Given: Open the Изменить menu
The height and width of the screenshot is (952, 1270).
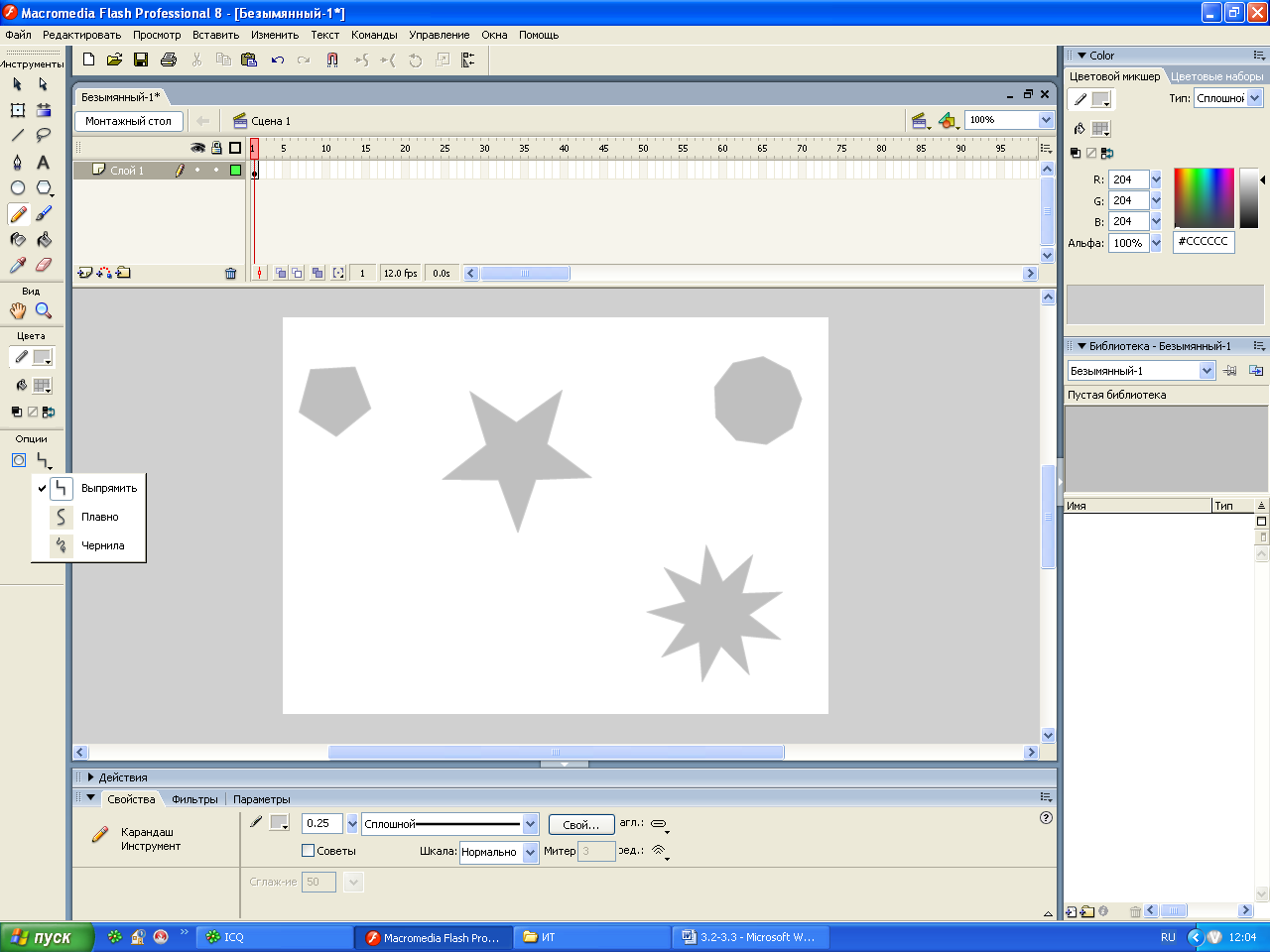Looking at the screenshot, I should point(275,35).
